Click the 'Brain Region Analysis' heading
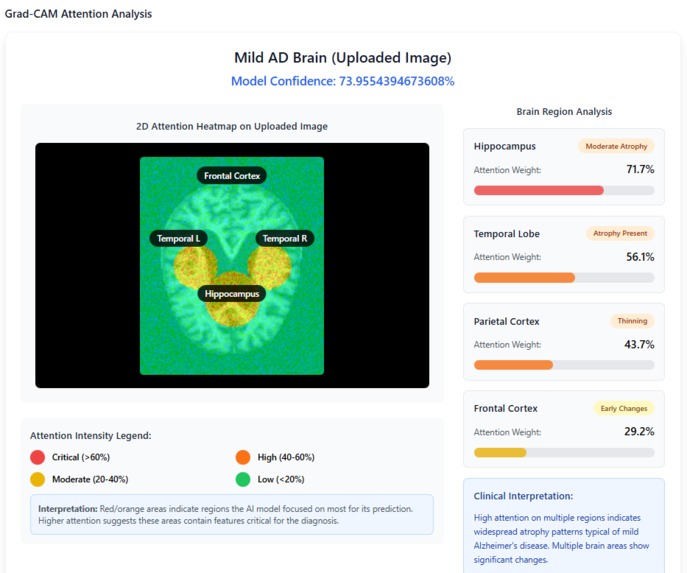 564,111
